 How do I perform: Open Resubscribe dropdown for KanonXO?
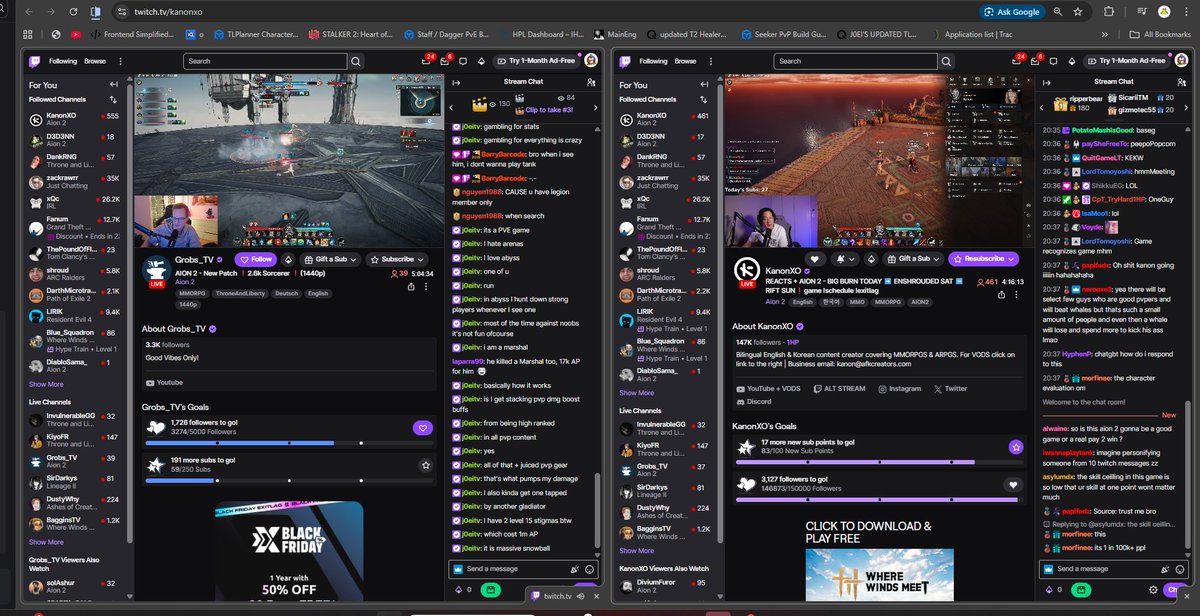[x=981, y=258]
